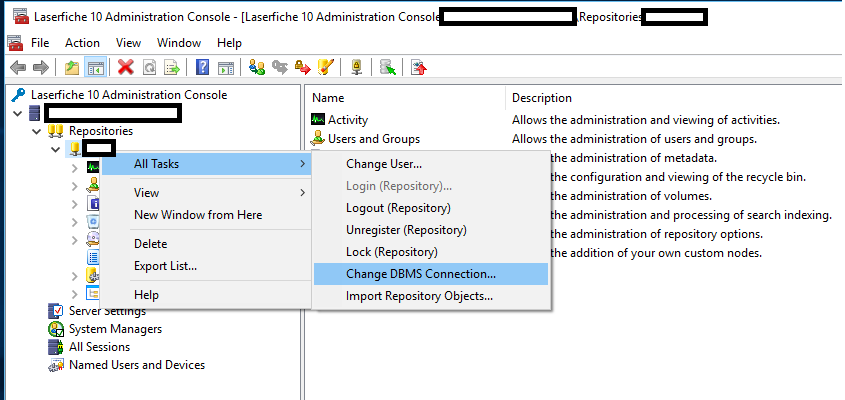The image size is (845, 400).
Task: Click the title bar application icon
Action: pos(21,17)
